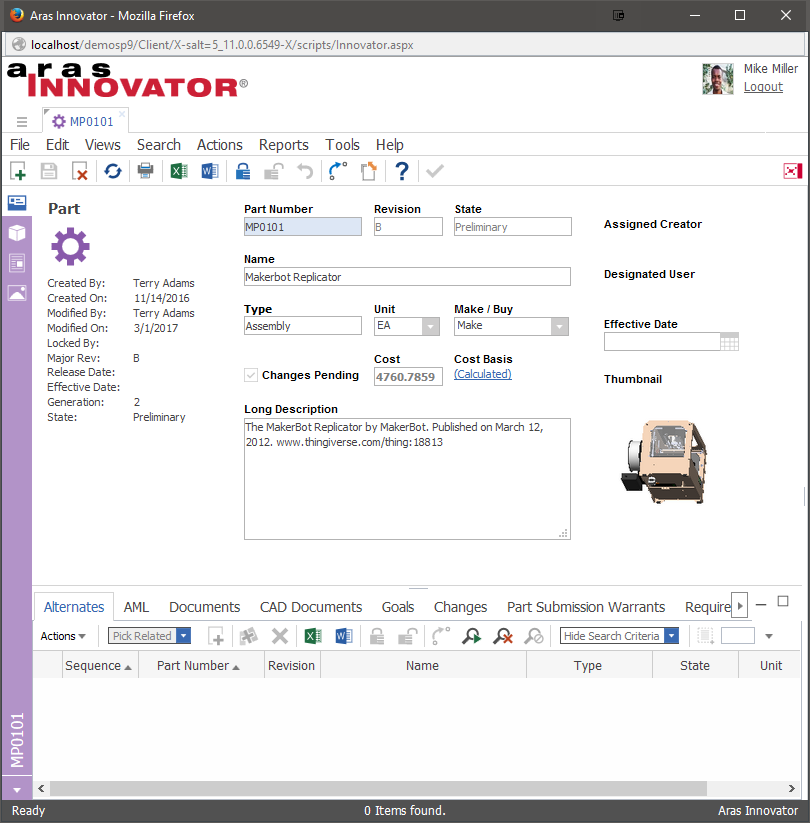
Task: Export relationships grid to Word
Action: point(344,636)
